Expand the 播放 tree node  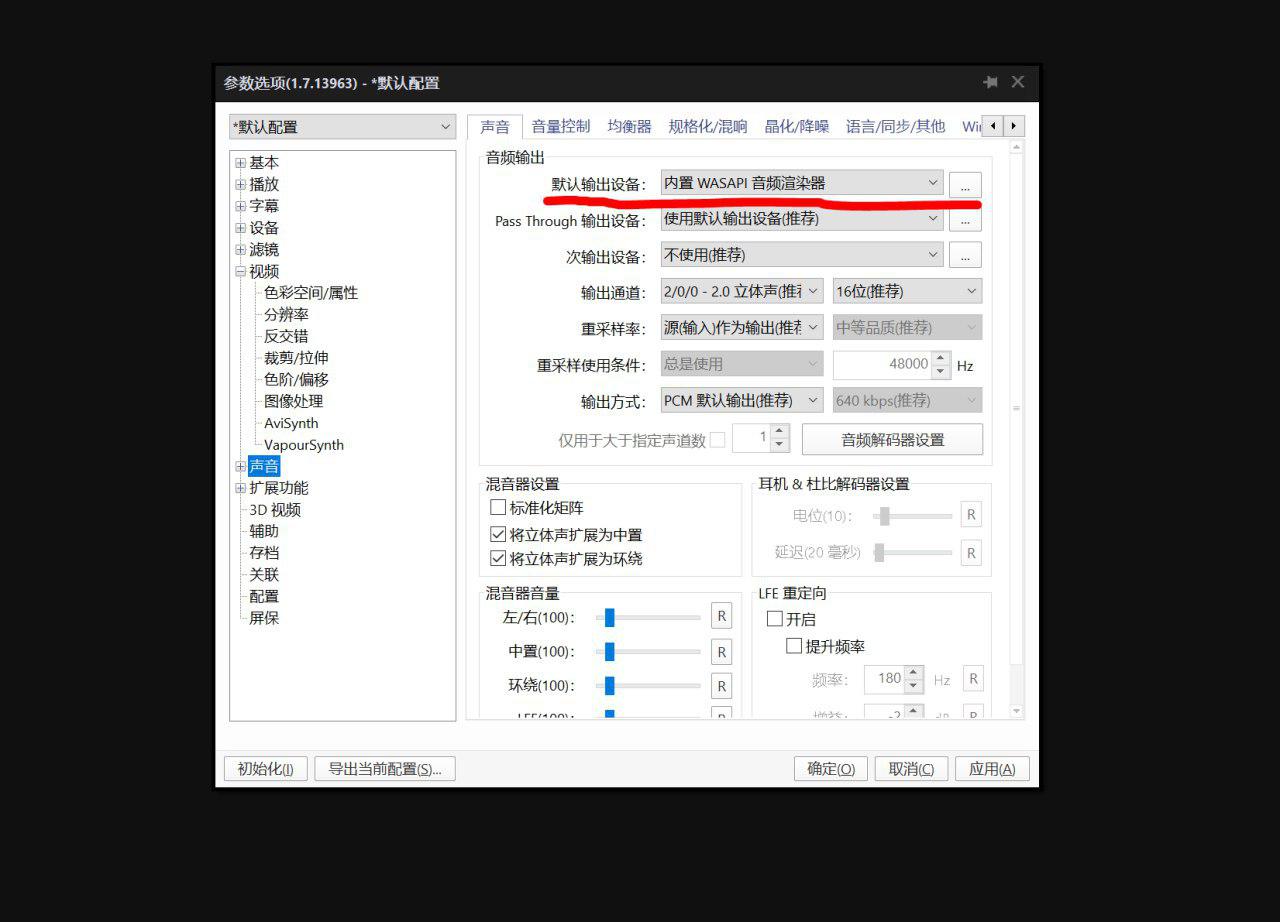240,185
